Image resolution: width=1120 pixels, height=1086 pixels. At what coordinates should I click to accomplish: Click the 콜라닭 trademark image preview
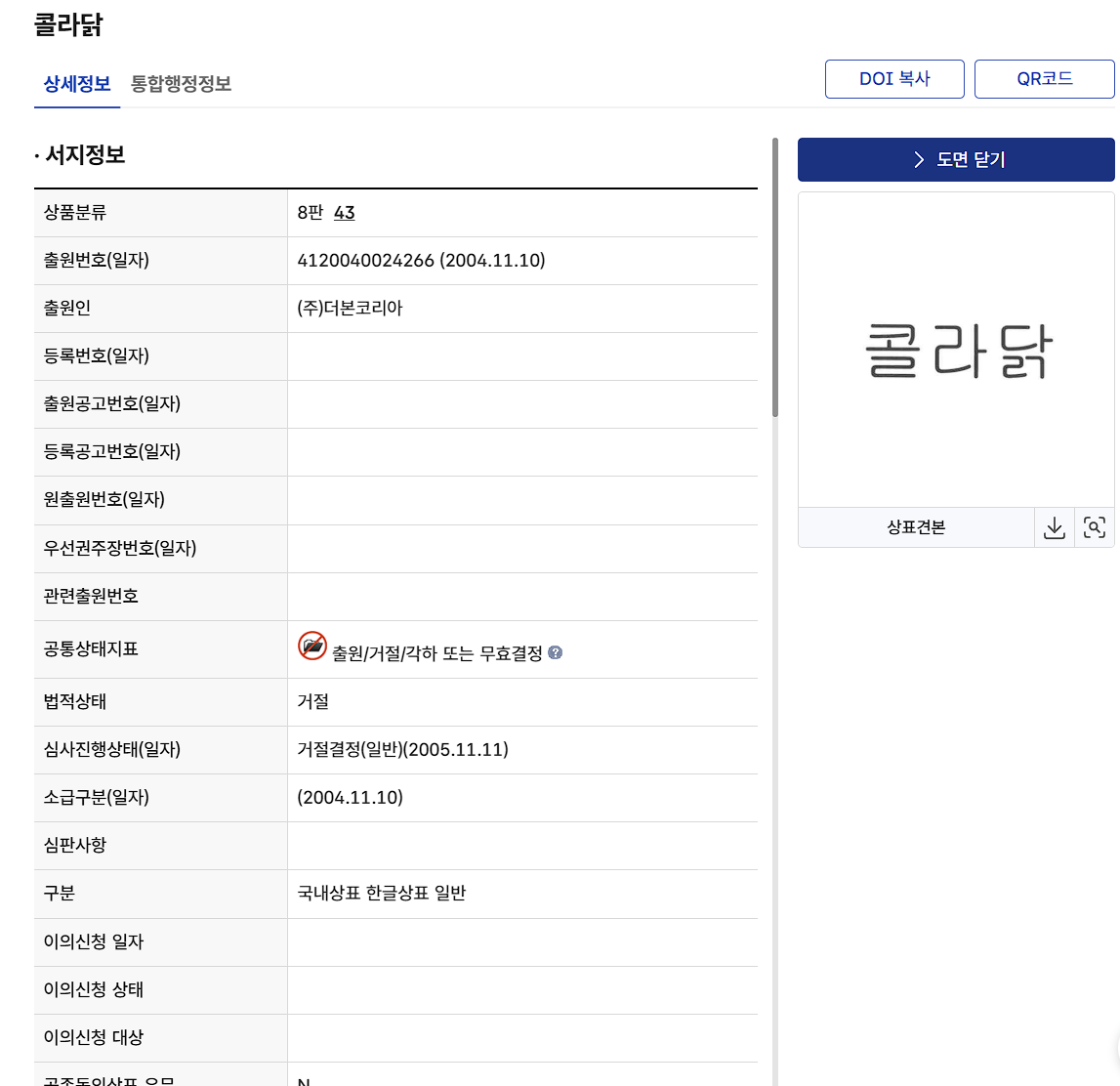click(956, 352)
